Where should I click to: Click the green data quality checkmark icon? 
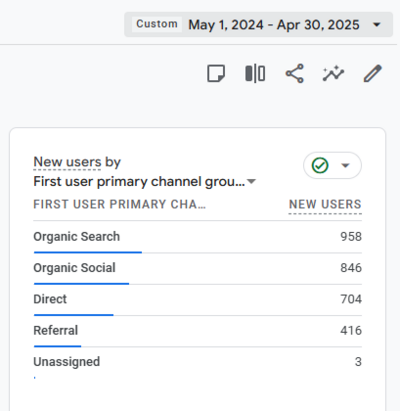coord(320,165)
